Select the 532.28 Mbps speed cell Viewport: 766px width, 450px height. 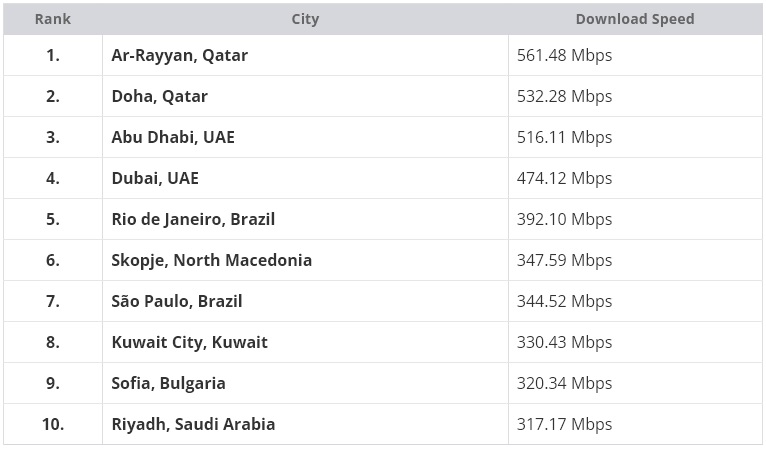click(635, 96)
